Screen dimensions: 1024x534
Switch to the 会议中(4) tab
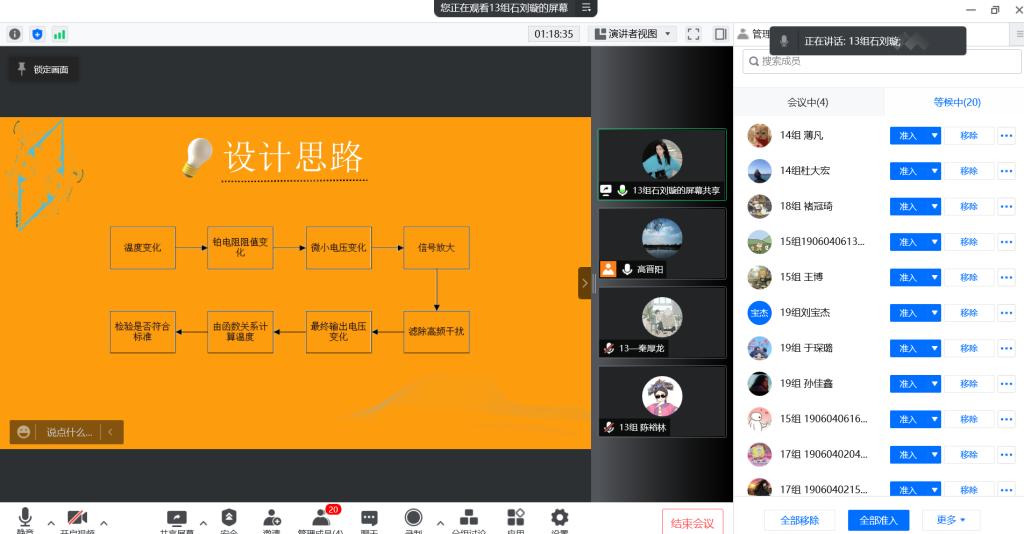[x=808, y=102]
